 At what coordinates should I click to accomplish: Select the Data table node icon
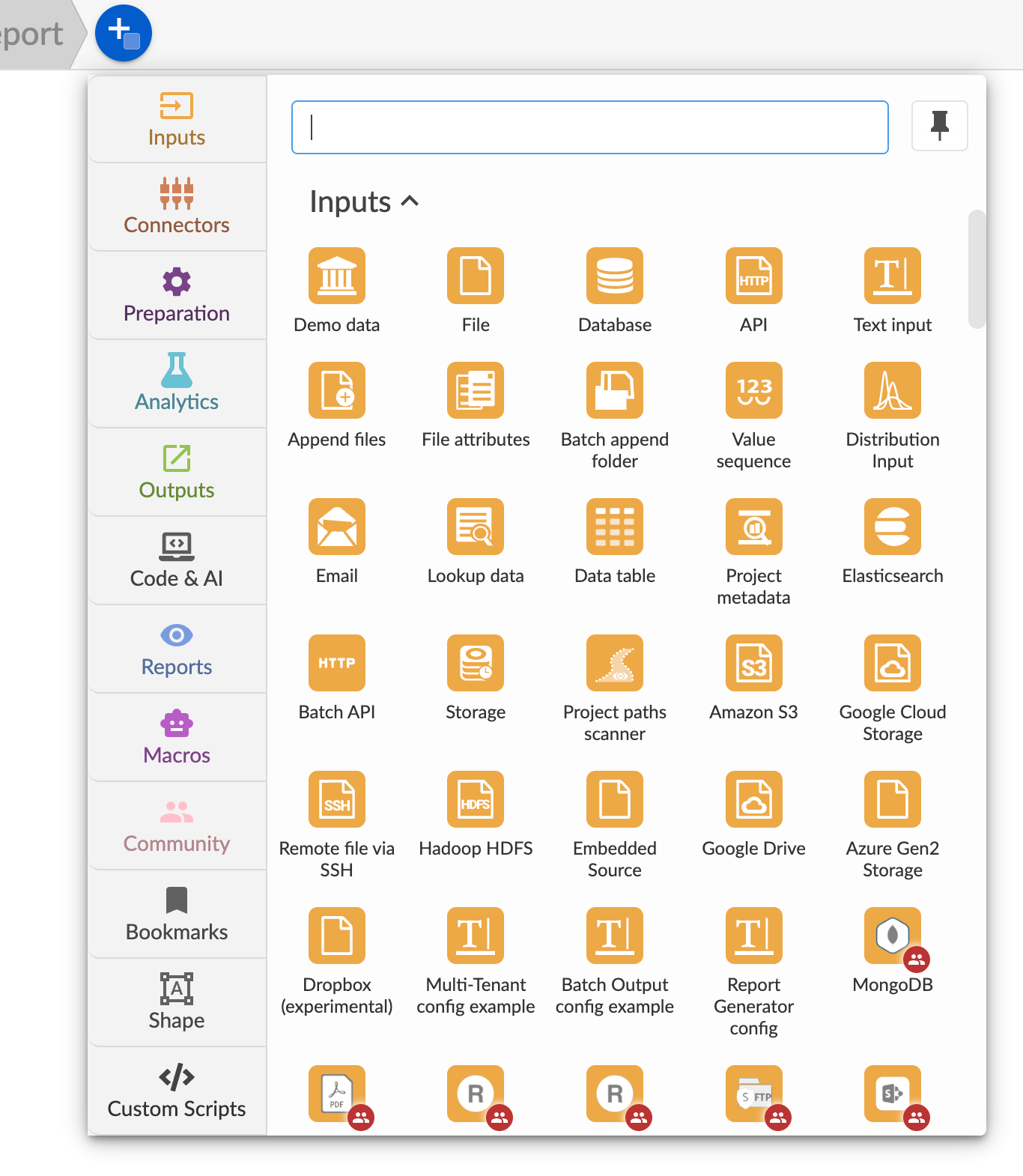(x=615, y=527)
